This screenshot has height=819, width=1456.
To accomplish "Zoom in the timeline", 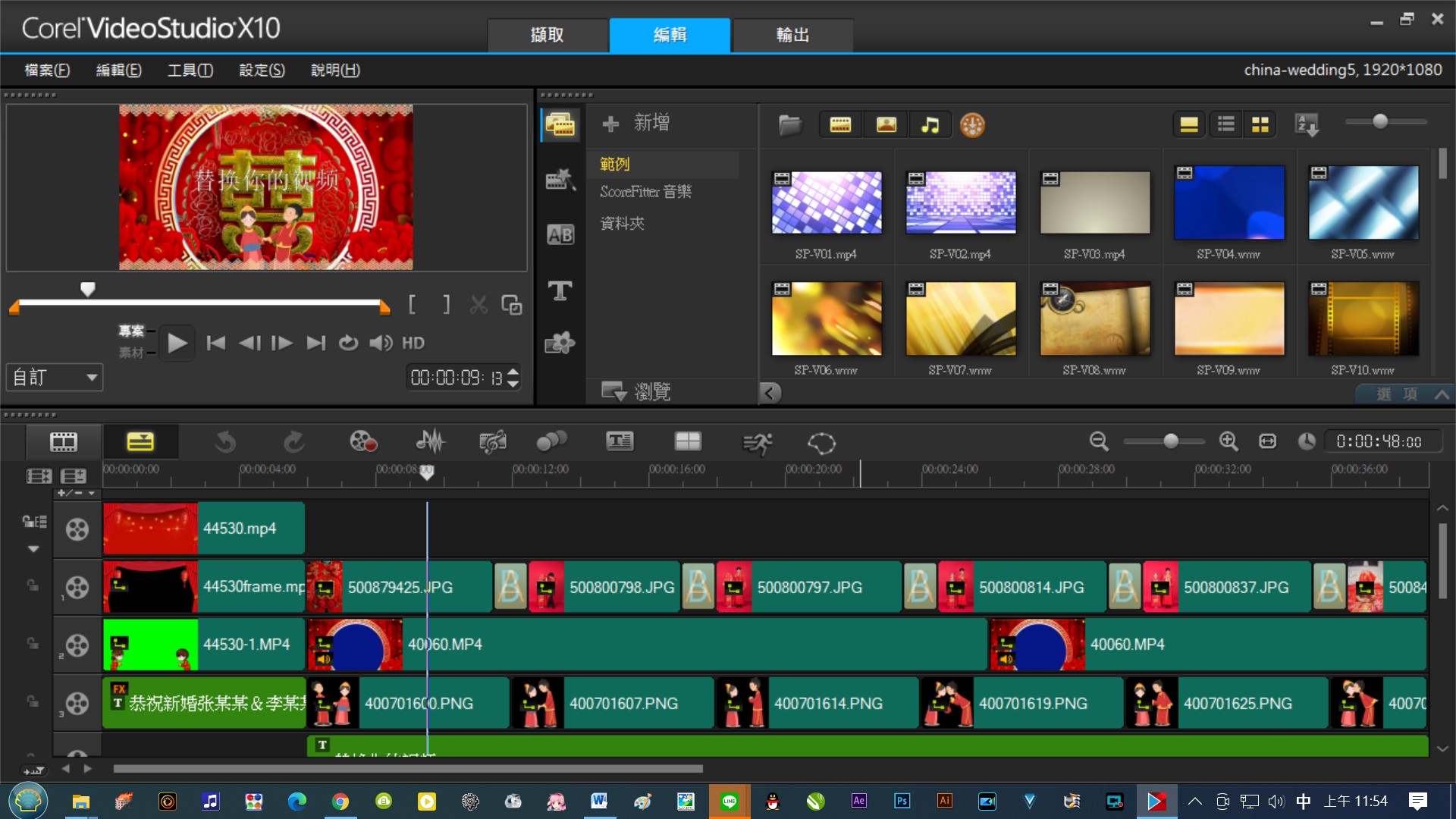I will pos(1228,441).
